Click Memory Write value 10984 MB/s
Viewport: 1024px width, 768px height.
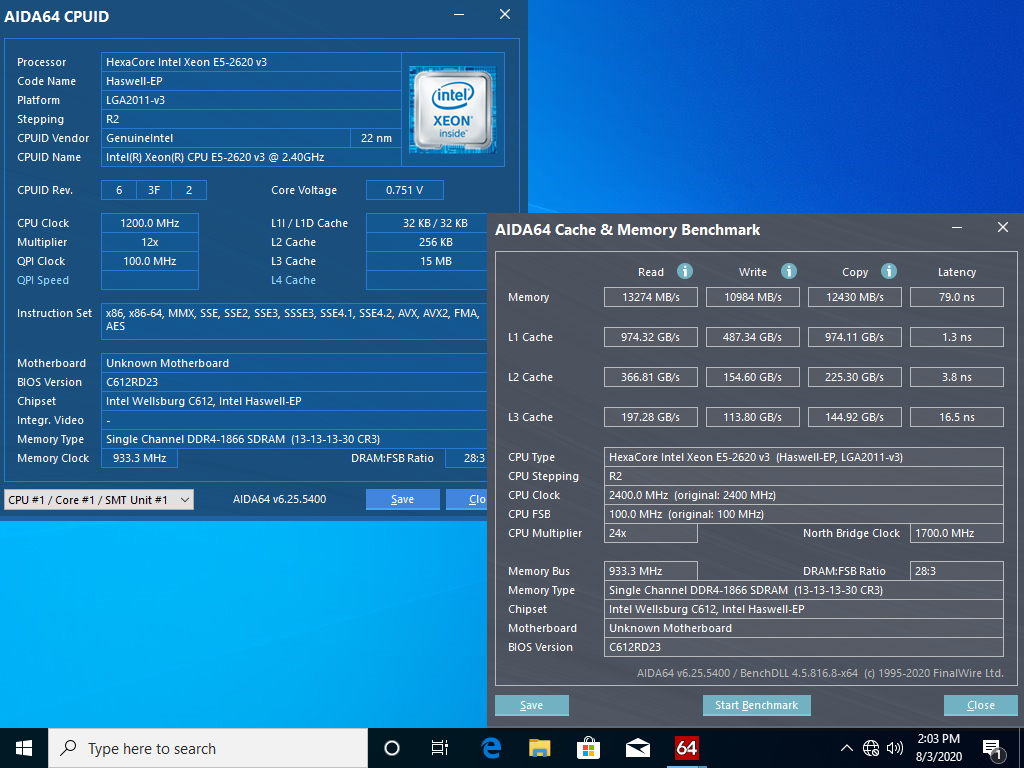(x=752, y=297)
